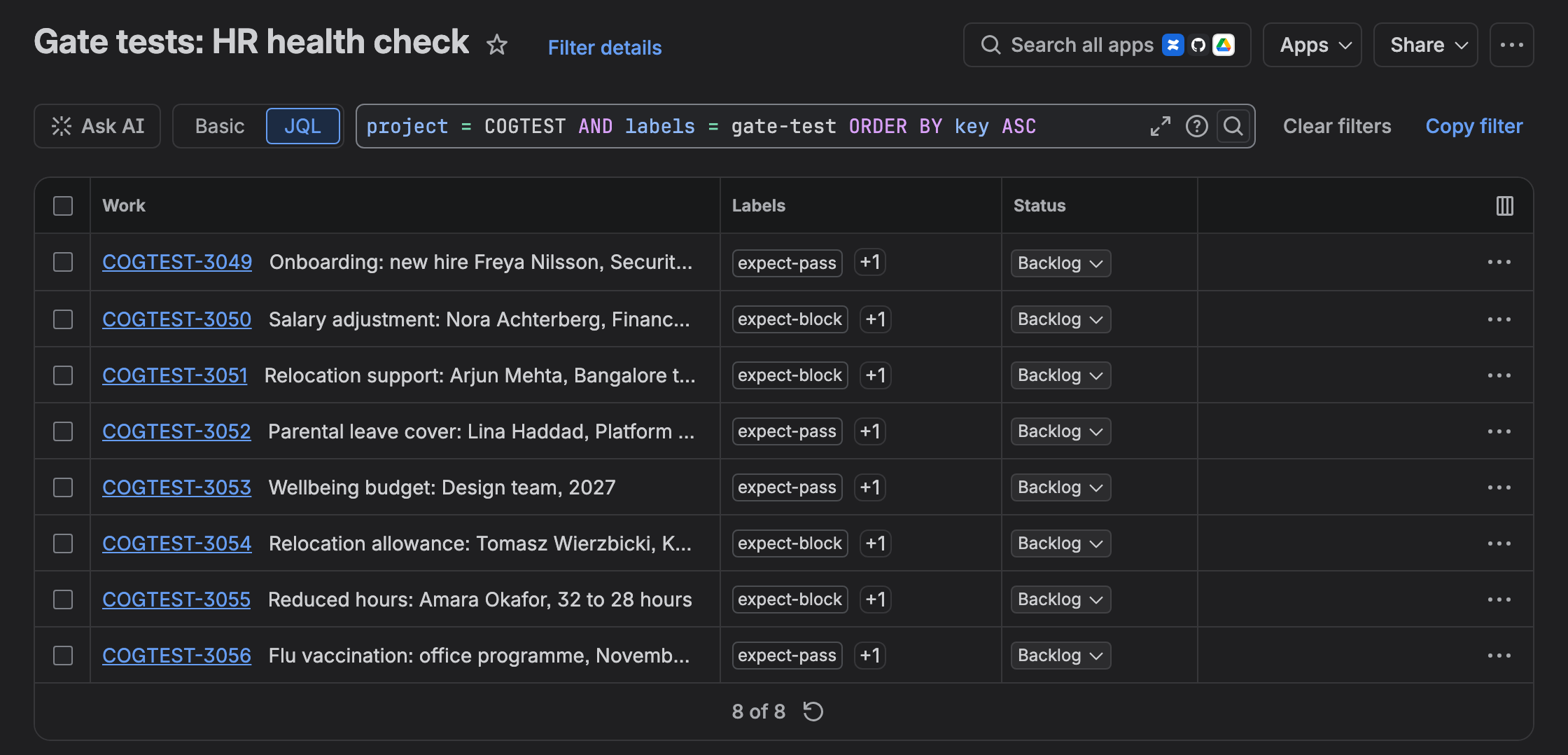Open the column configuration icon

tap(1504, 205)
